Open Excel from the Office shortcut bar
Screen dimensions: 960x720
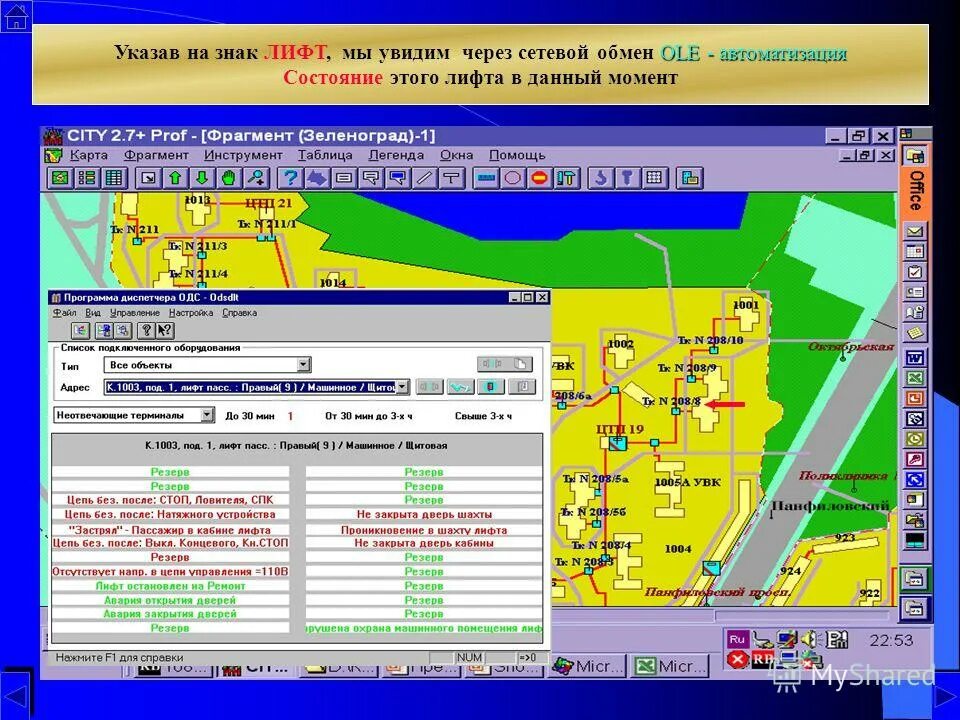point(915,378)
